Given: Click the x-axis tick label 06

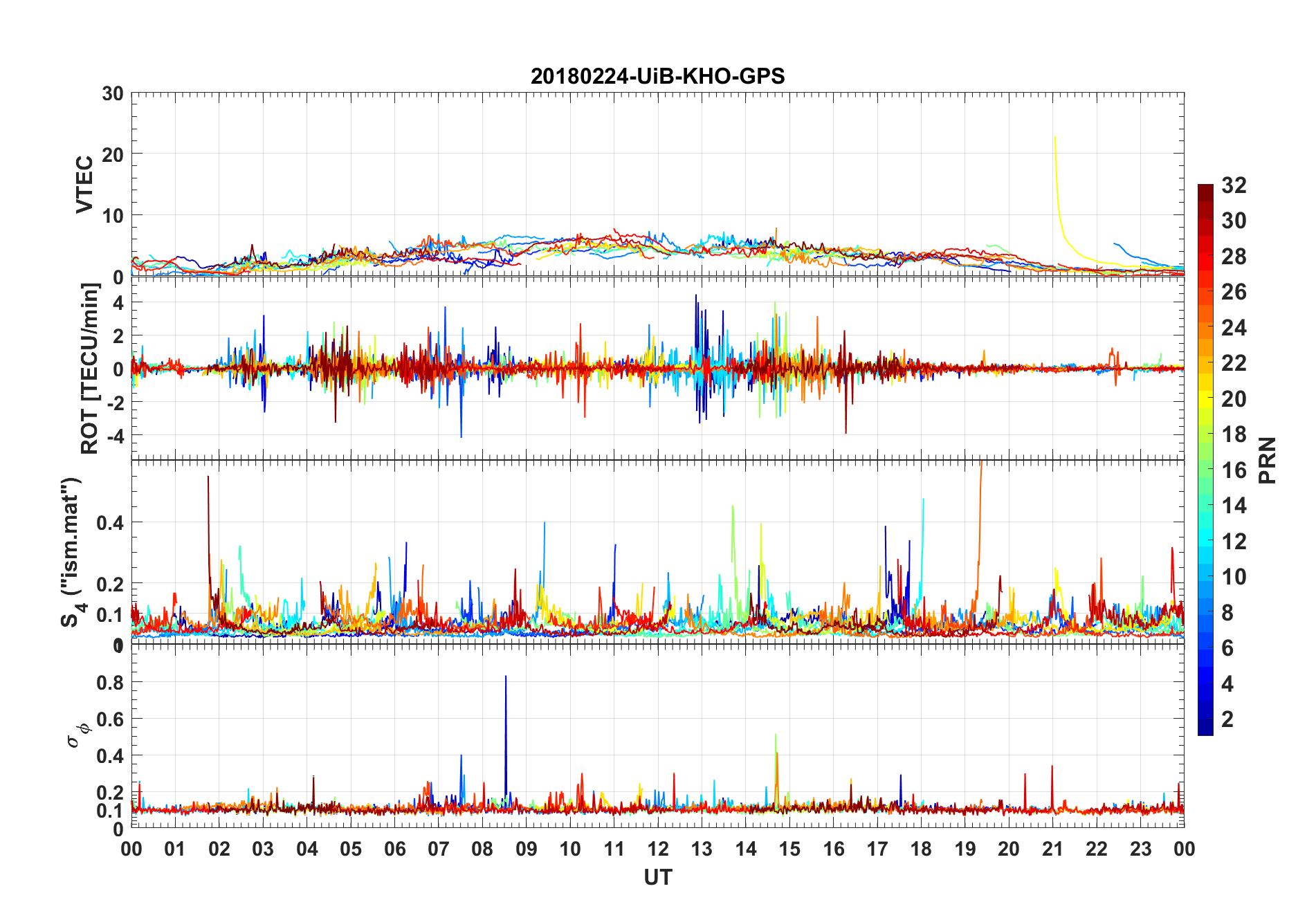Looking at the screenshot, I should (394, 849).
